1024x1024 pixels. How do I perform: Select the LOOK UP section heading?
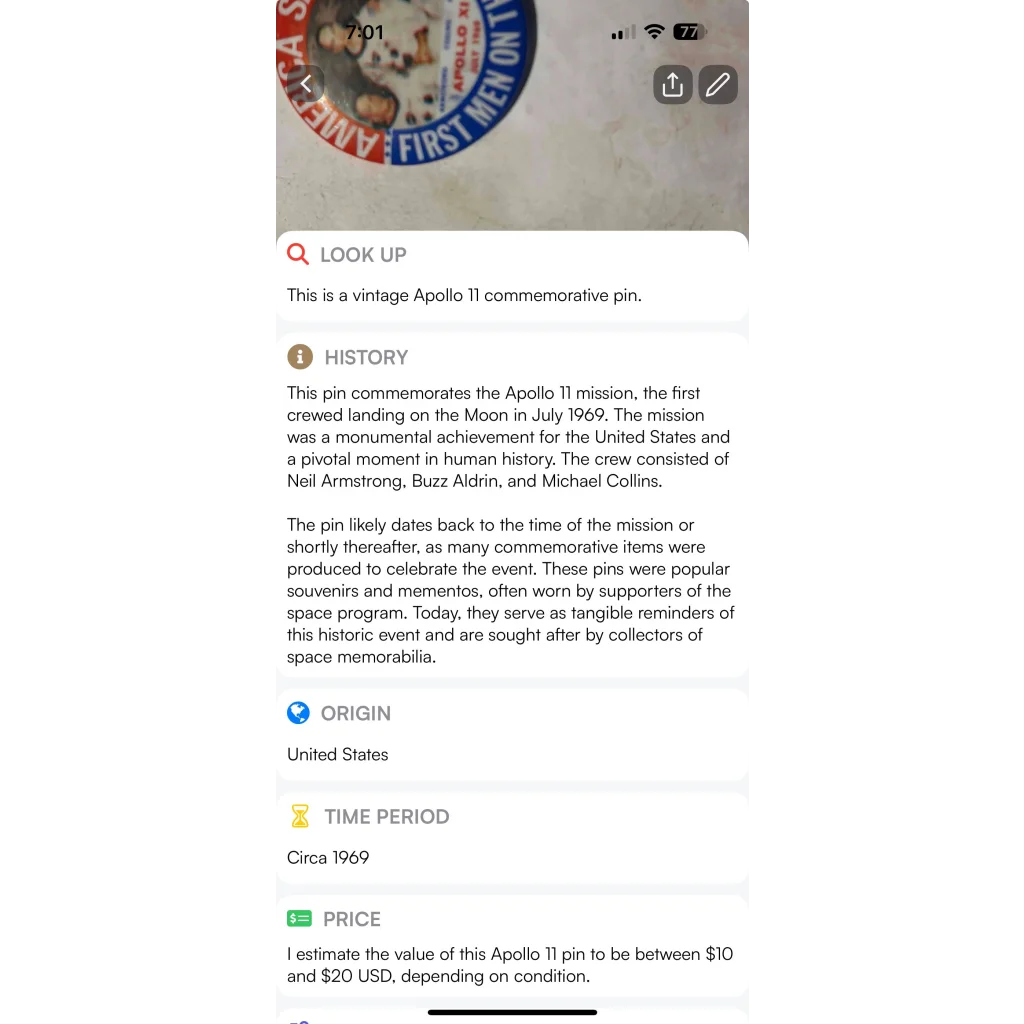[x=363, y=255]
